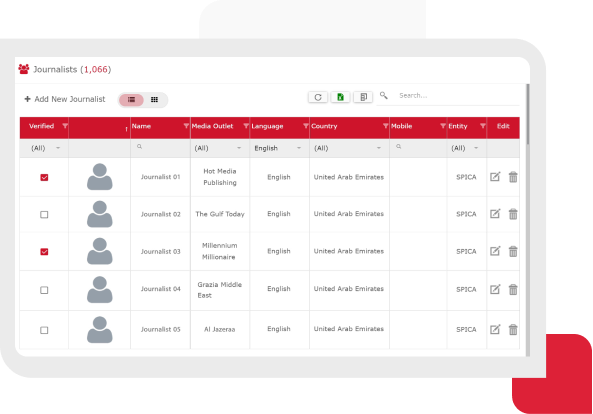This screenshot has height=414, width=593.
Task: Edit the Journalist 01 record
Action: (x=495, y=177)
